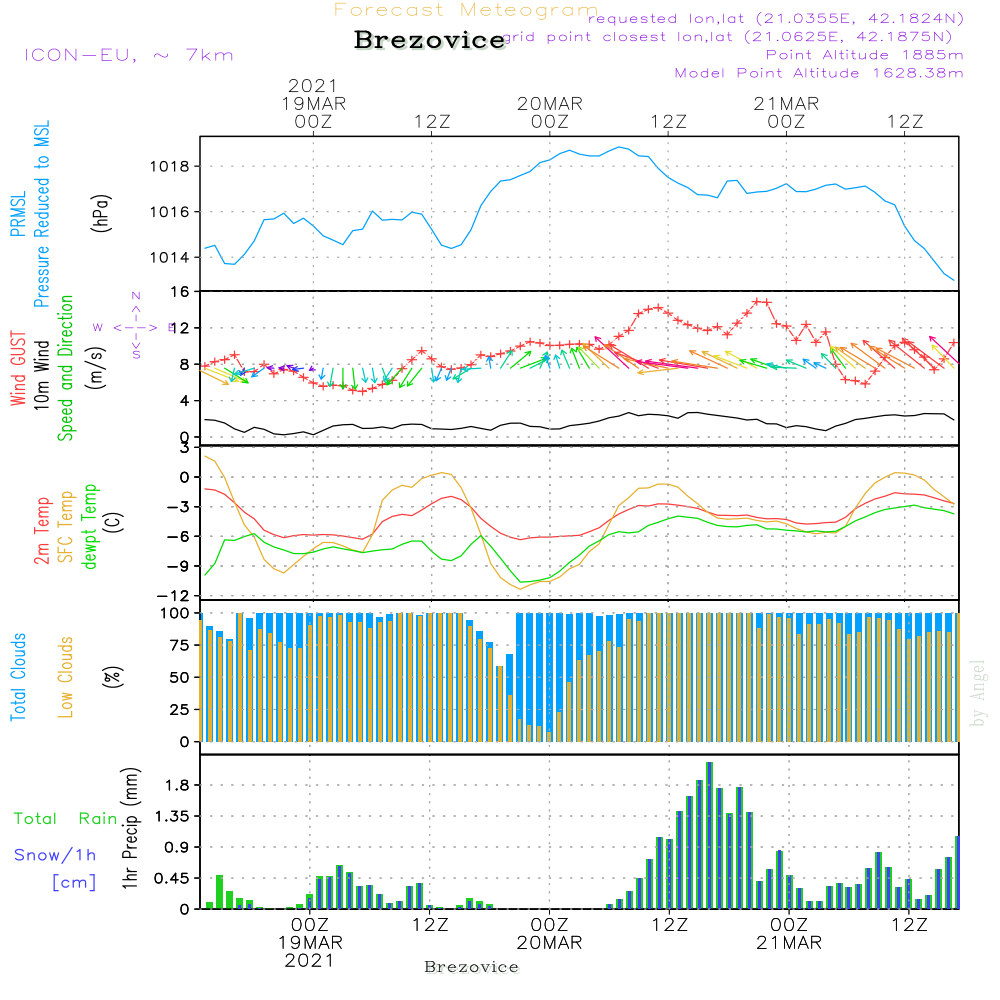Select the 'ICON-EU, ~ 7km' model label
1000x1000 pixels.
[129, 55]
